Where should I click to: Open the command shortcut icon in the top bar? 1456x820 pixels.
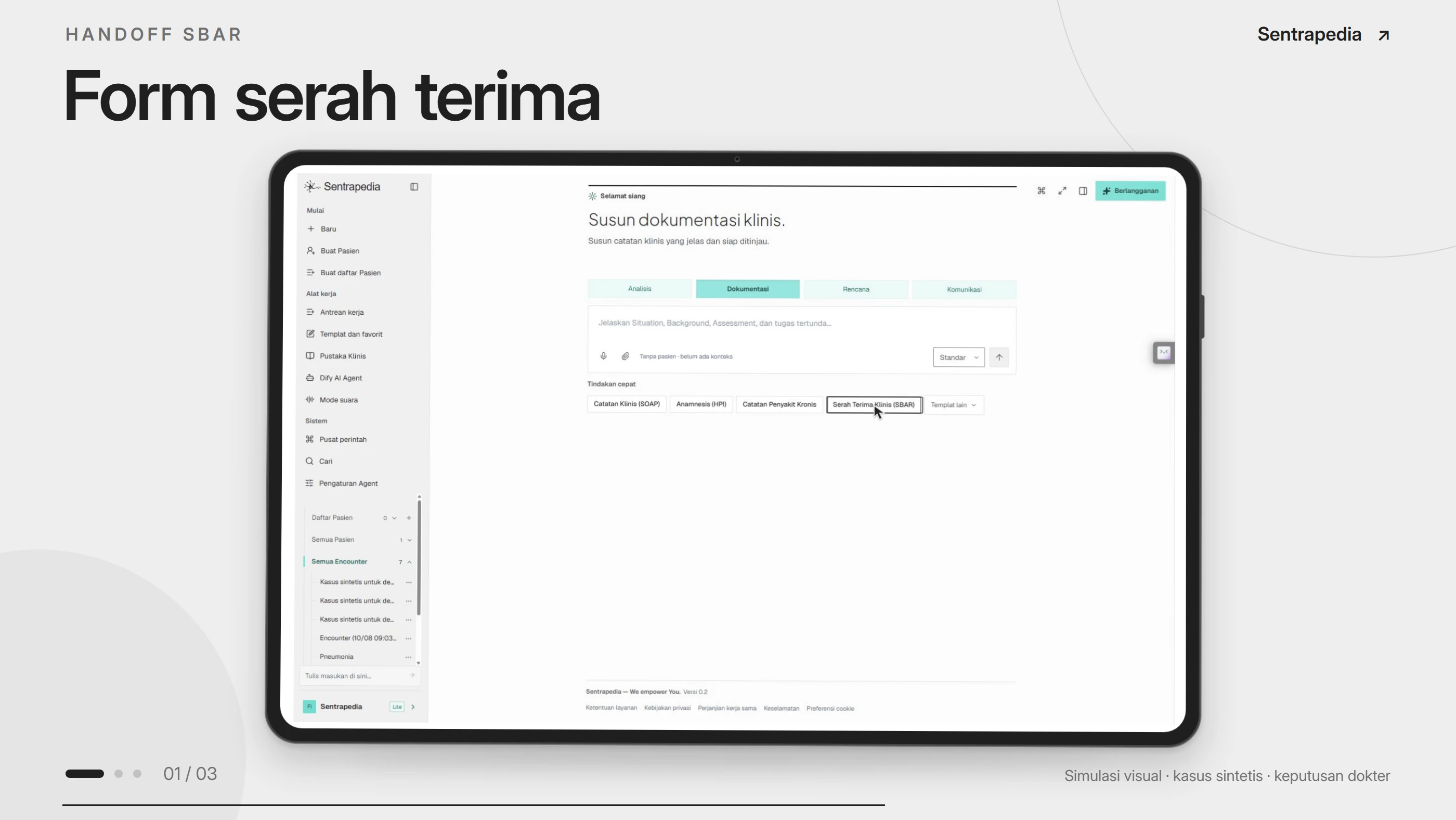point(1041,191)
